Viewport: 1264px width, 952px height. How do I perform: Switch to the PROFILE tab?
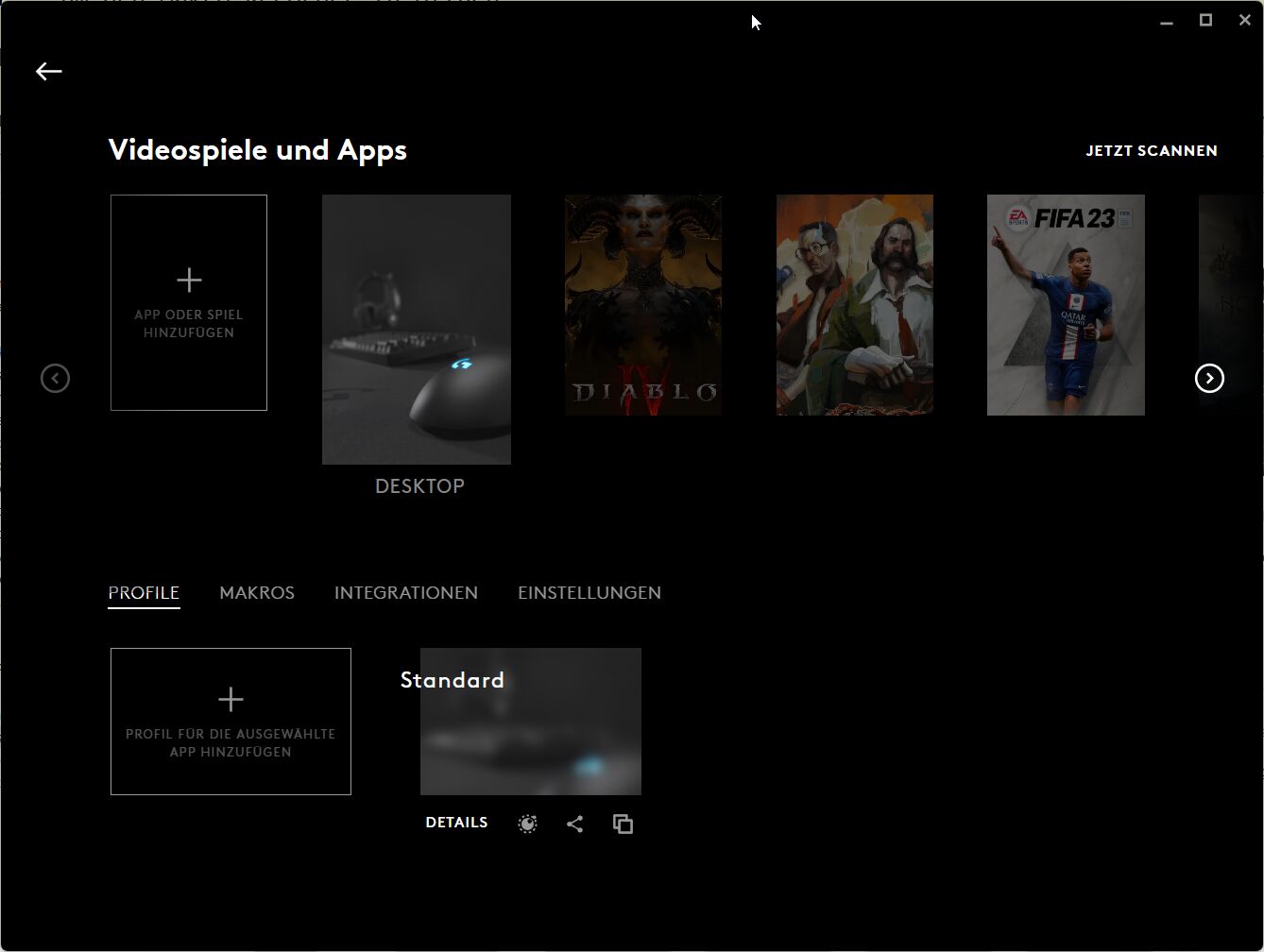coord(144,593)
